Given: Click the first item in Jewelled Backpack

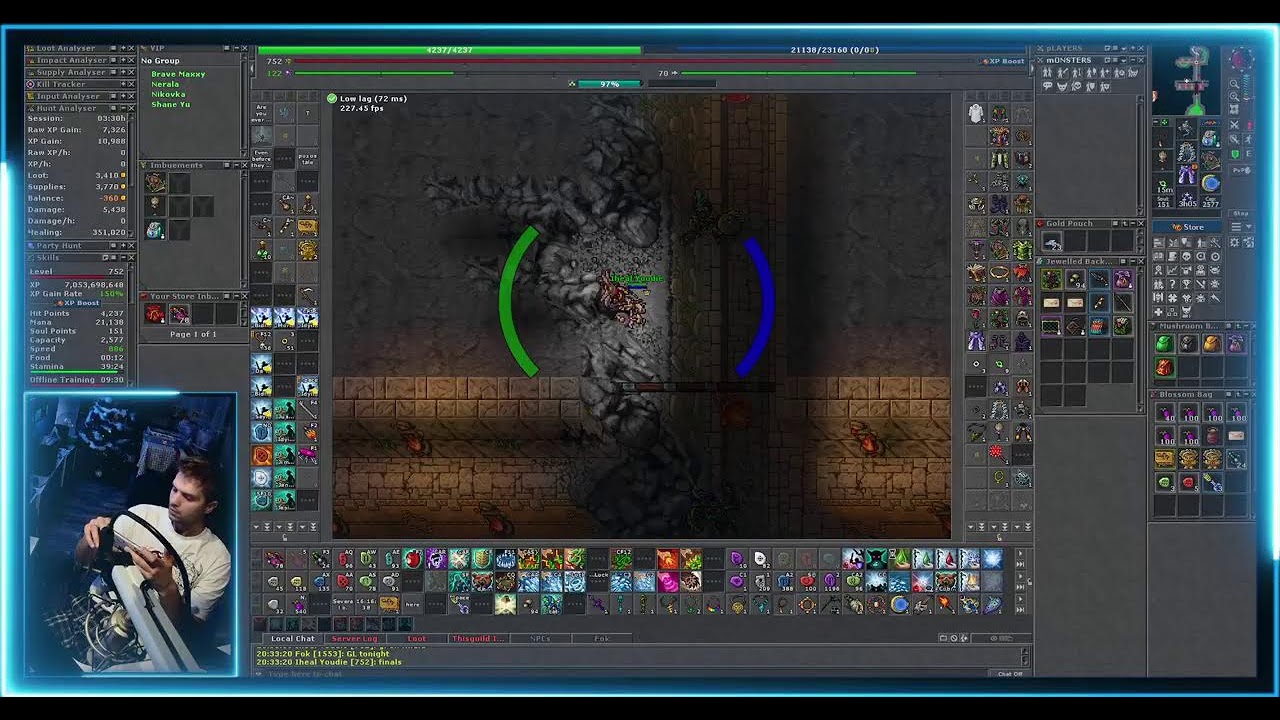Looking at the screenshot, I should (x=1052, y=278).
